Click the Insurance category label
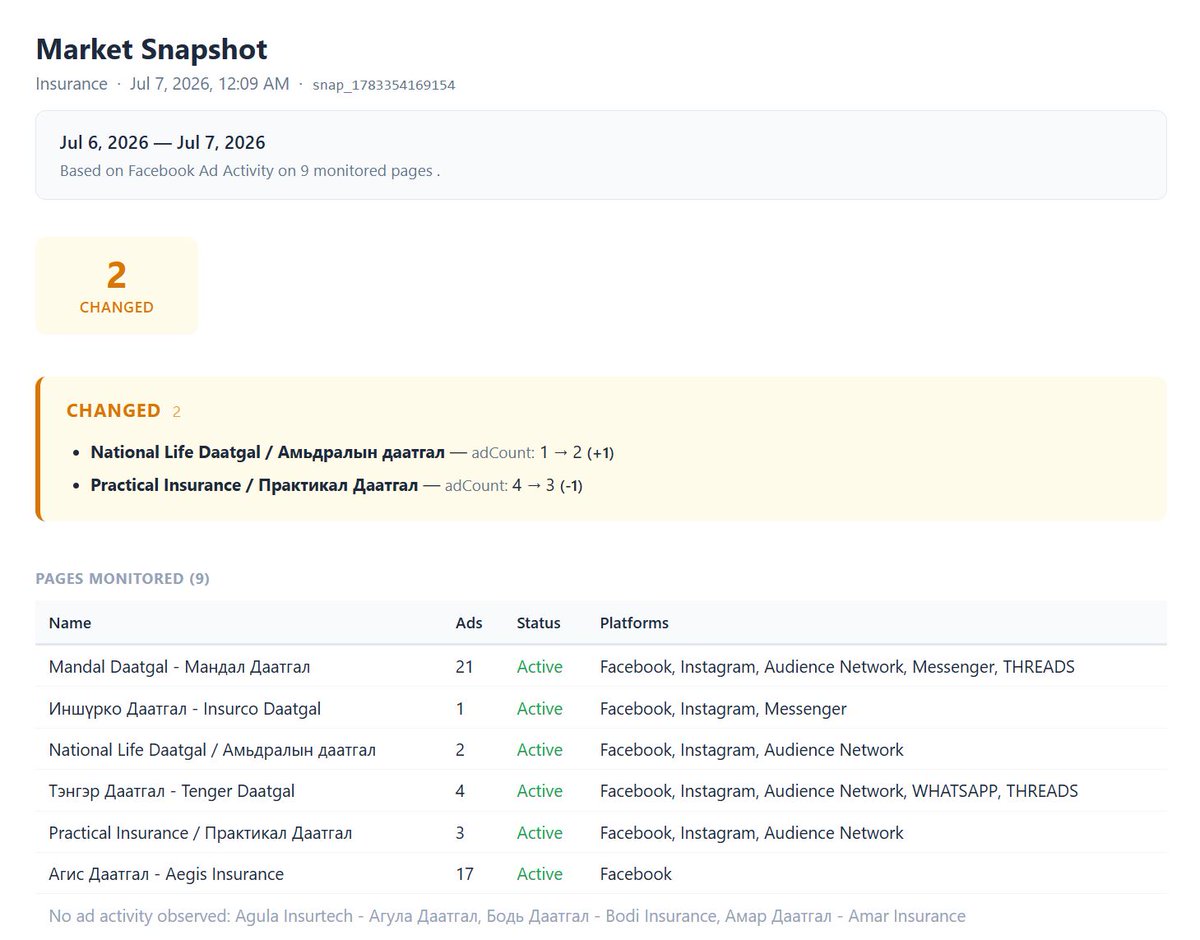The height and width of the screenshot is (940, 1200). tap(72, 84)
